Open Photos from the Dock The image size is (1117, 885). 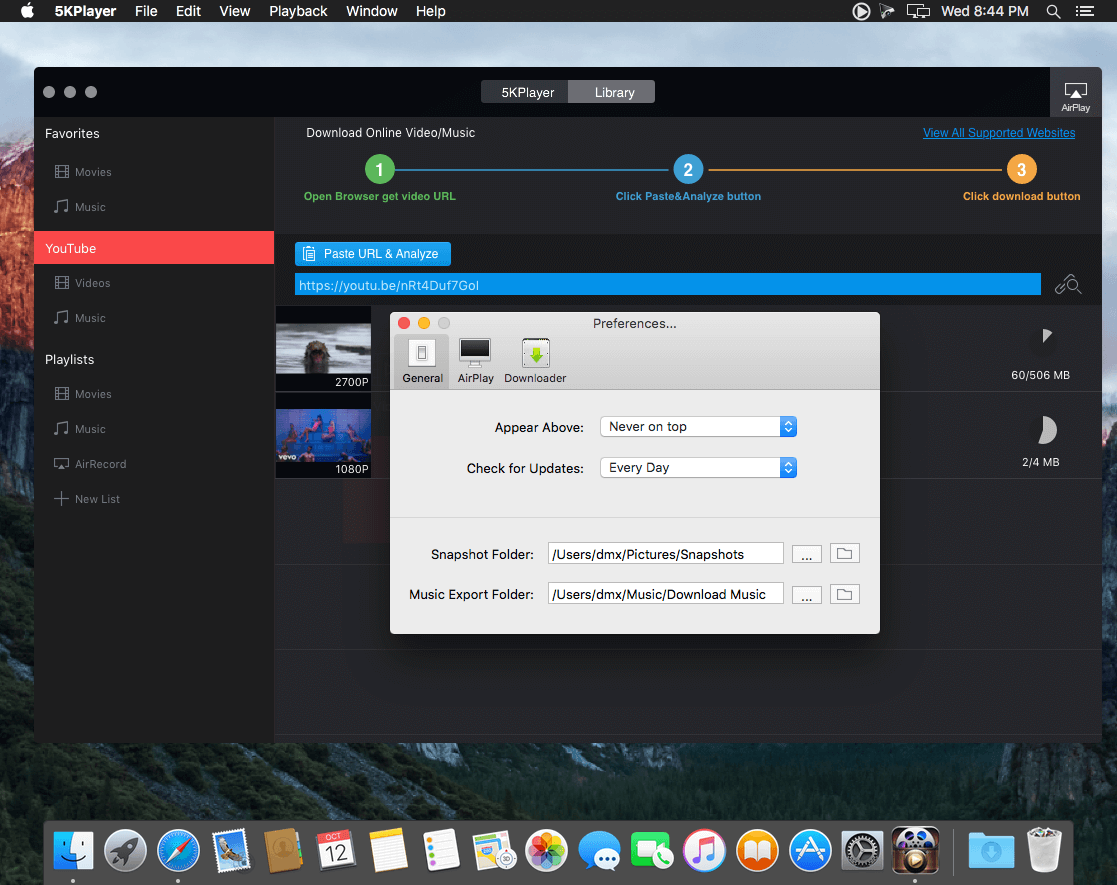pos(546,850)
